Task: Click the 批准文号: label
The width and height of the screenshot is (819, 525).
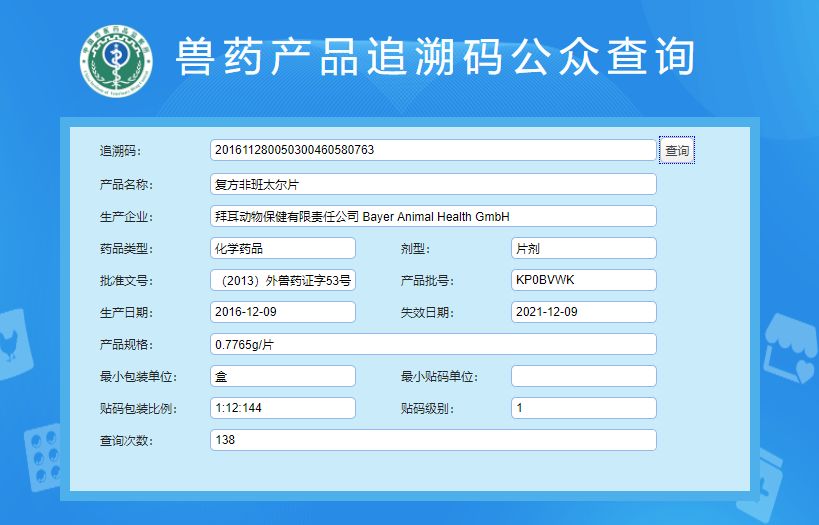Action: click(x=126, y=281)
